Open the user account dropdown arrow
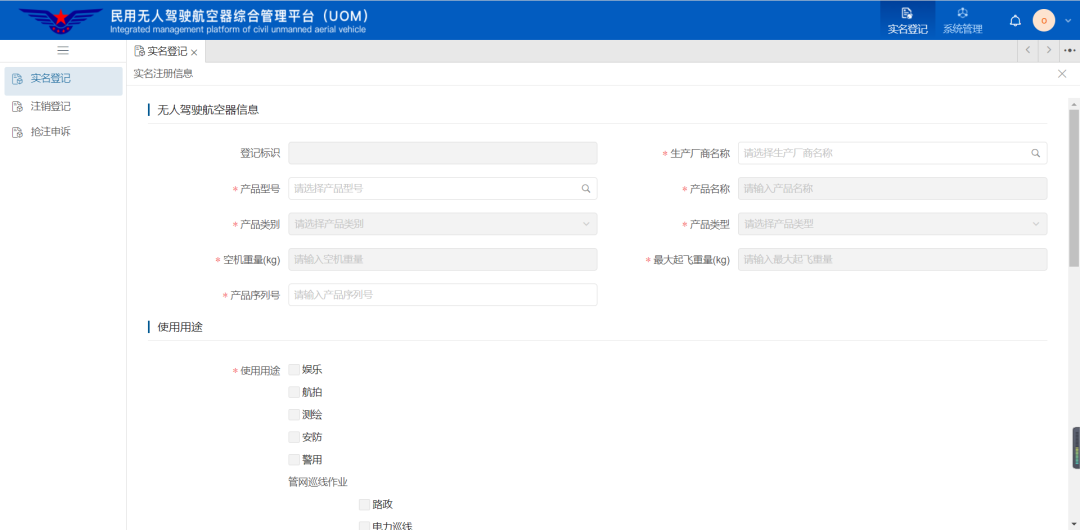 [1067, 20]
